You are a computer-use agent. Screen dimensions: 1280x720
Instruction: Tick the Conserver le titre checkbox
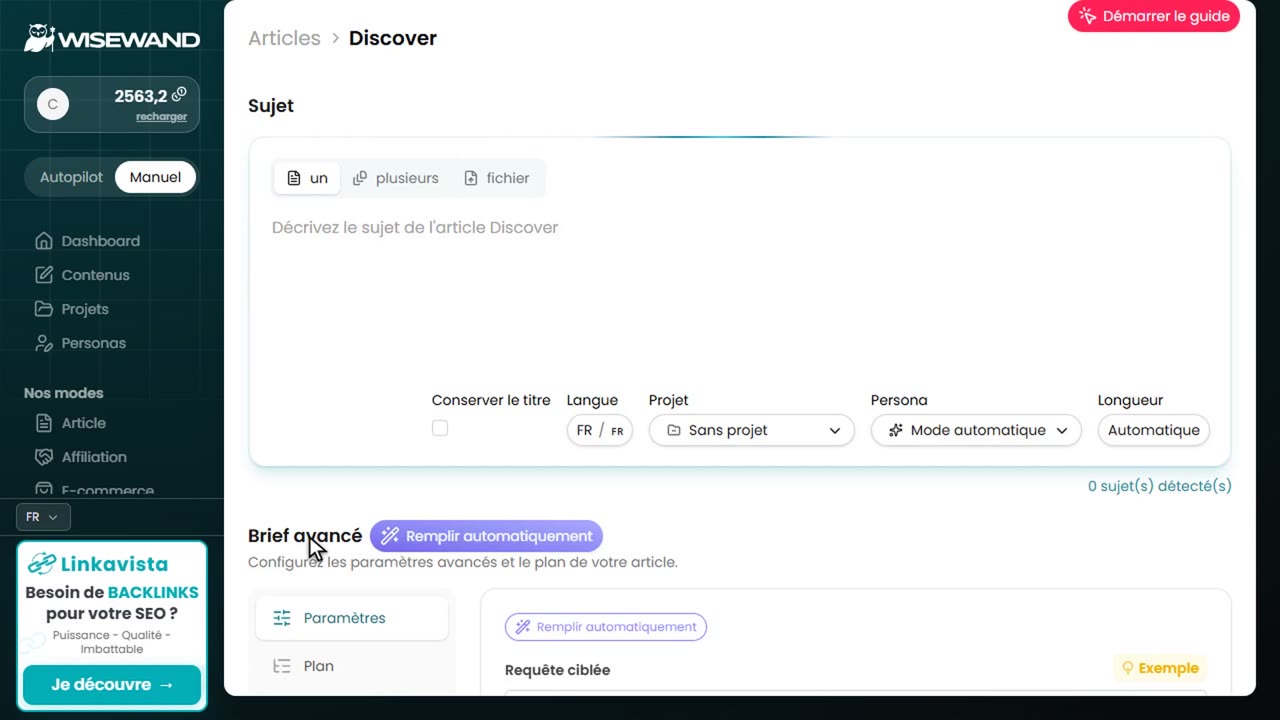pos(440,428)
